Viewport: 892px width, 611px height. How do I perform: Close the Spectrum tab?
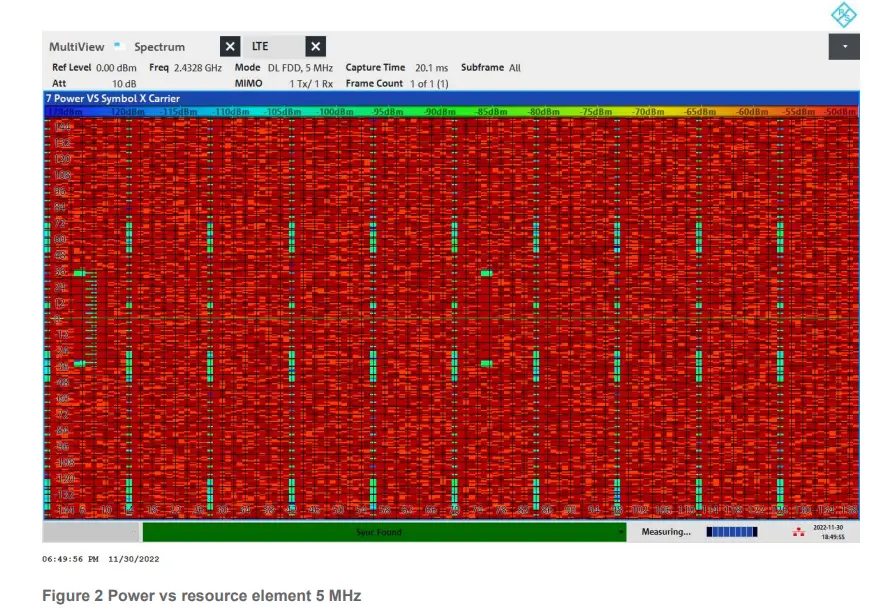point(229,46)
